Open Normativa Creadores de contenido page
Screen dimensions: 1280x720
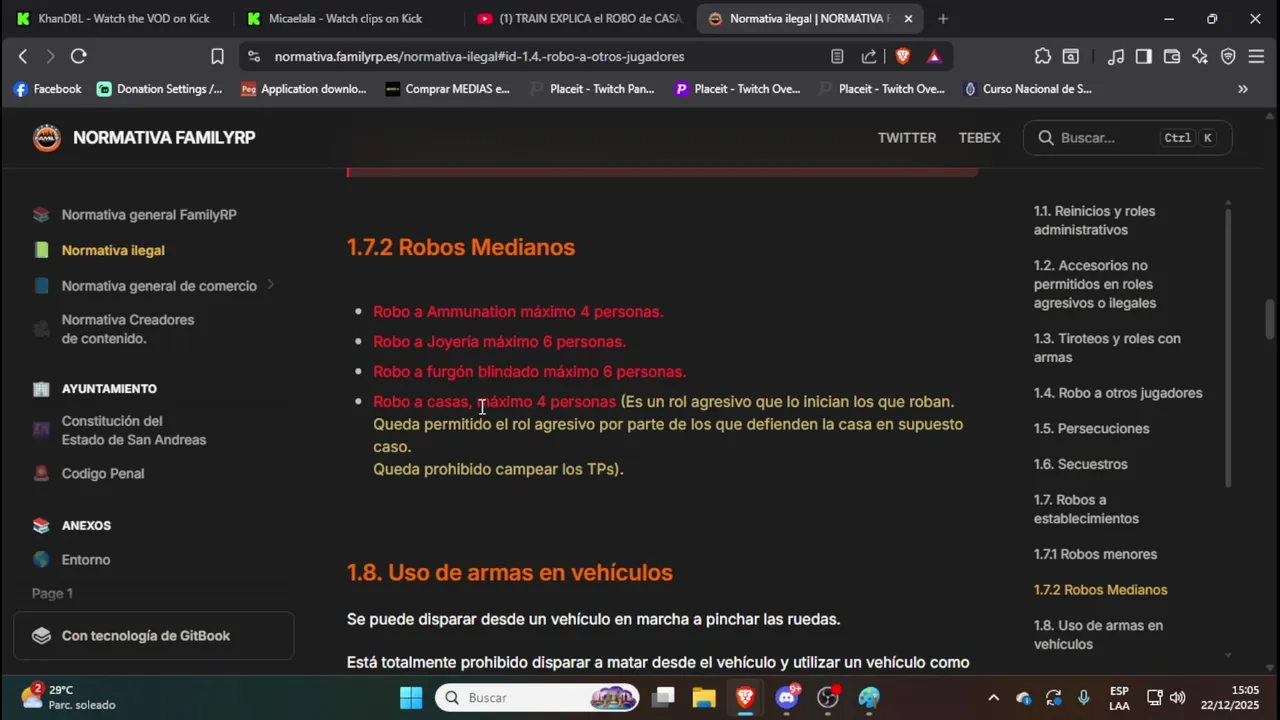tap(128, 329)
